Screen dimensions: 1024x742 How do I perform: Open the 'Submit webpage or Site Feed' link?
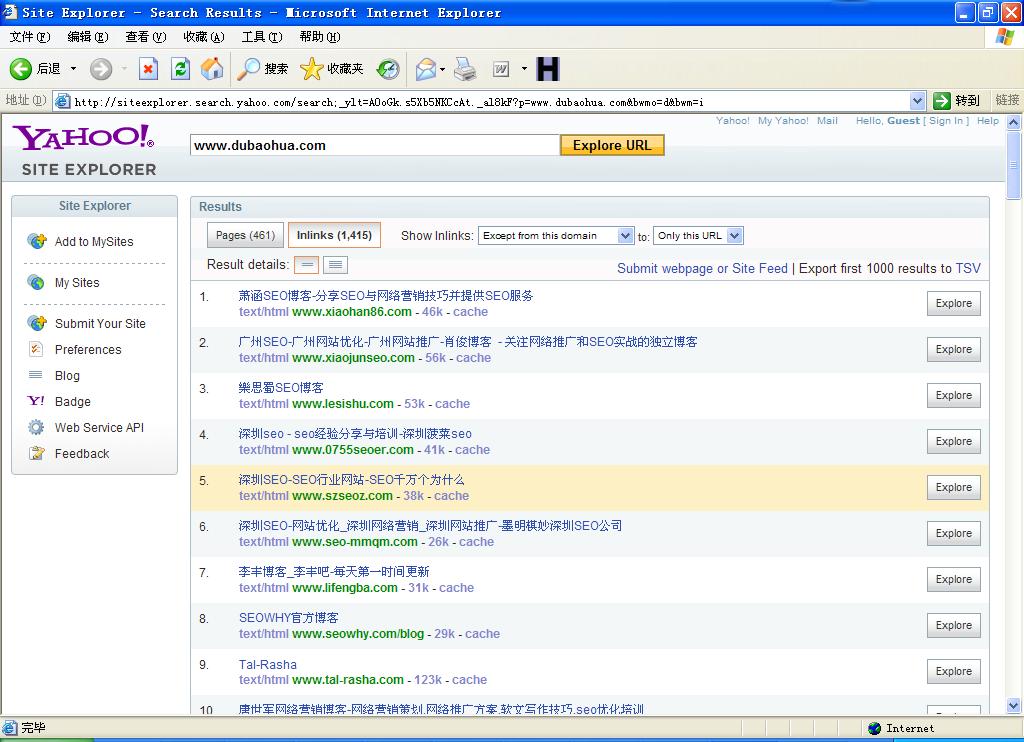(x=702, y=268)
